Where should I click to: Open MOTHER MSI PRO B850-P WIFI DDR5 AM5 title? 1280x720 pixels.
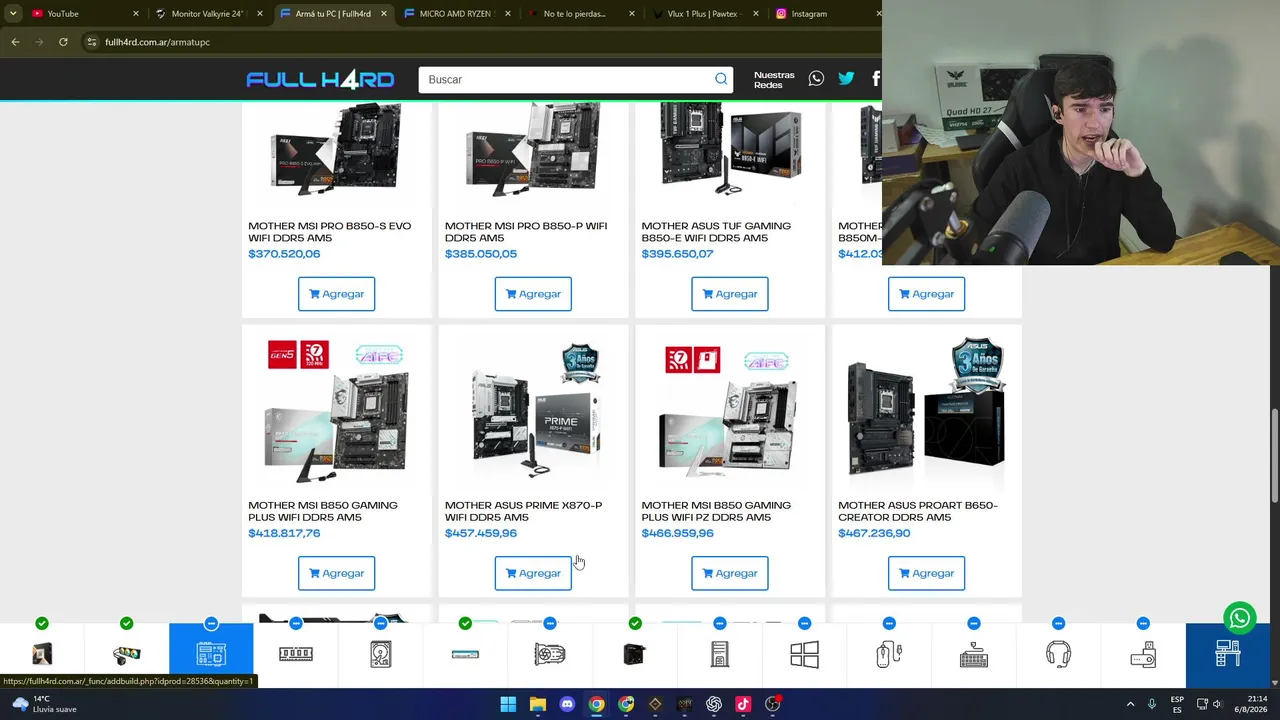click(526, 232)
